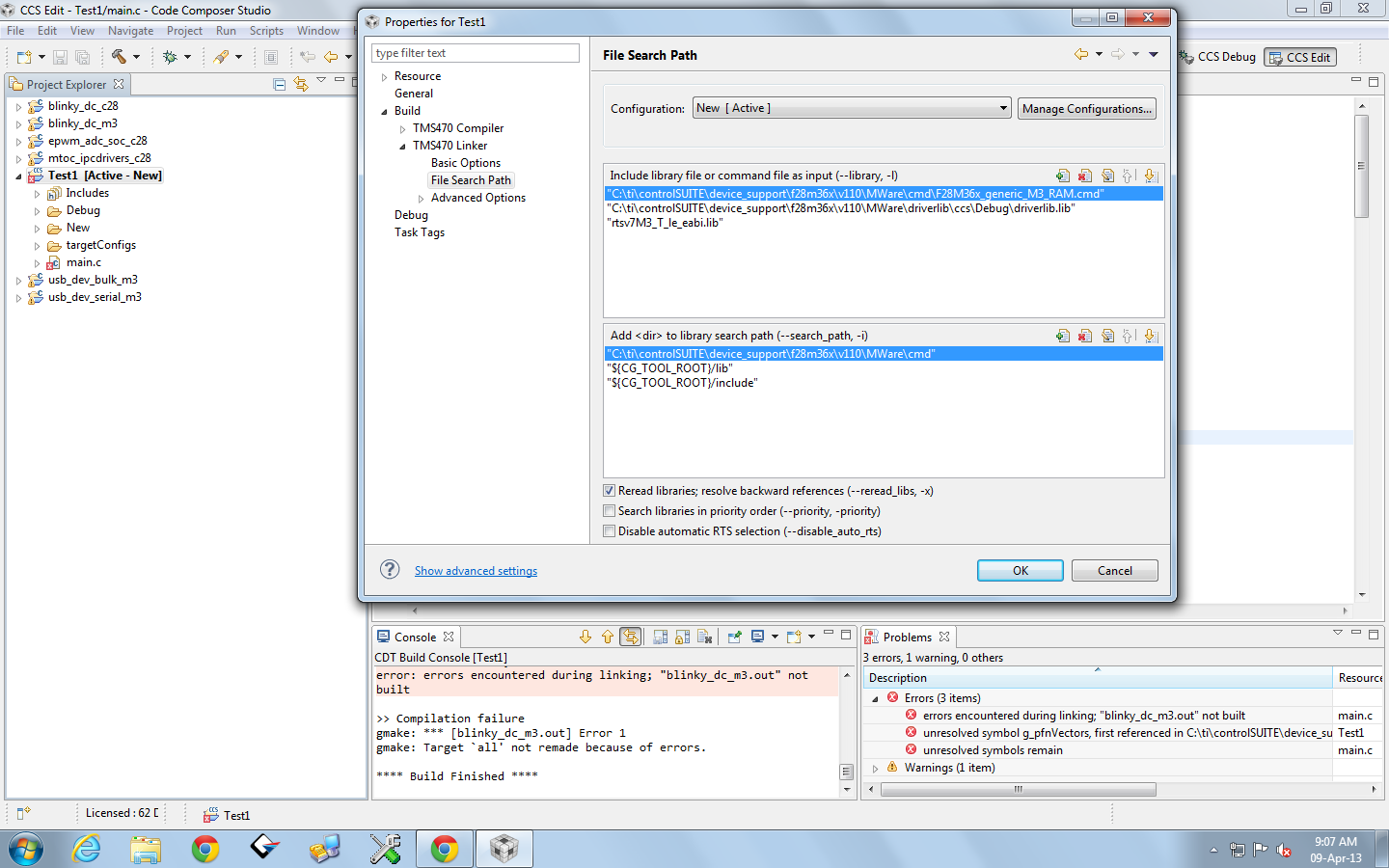Screen dimensions: 1389x868
Task: Open Internet Explorer from the taskbar
Action: [x=87, y=849]
